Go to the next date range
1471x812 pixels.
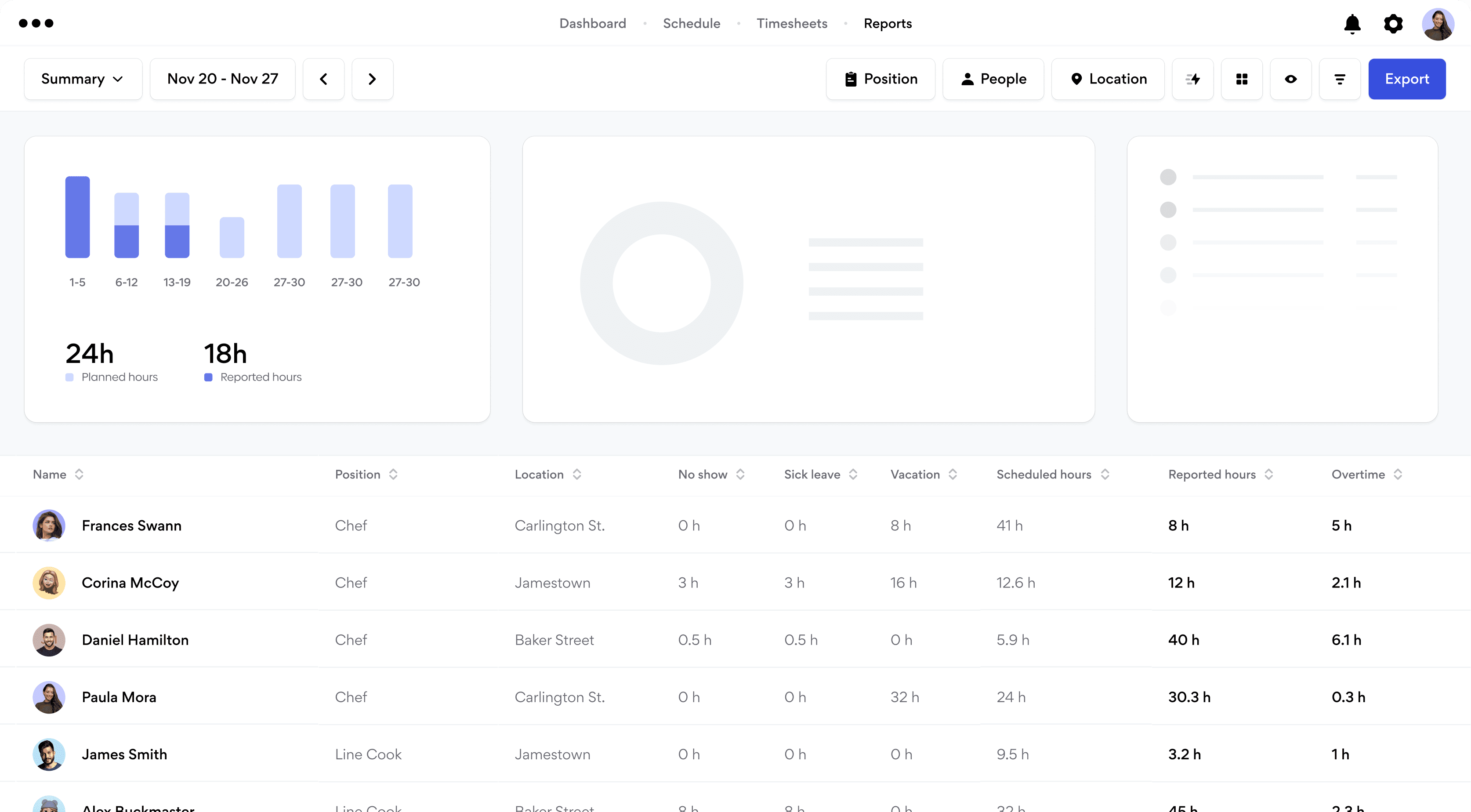click(x=372, y=79)
